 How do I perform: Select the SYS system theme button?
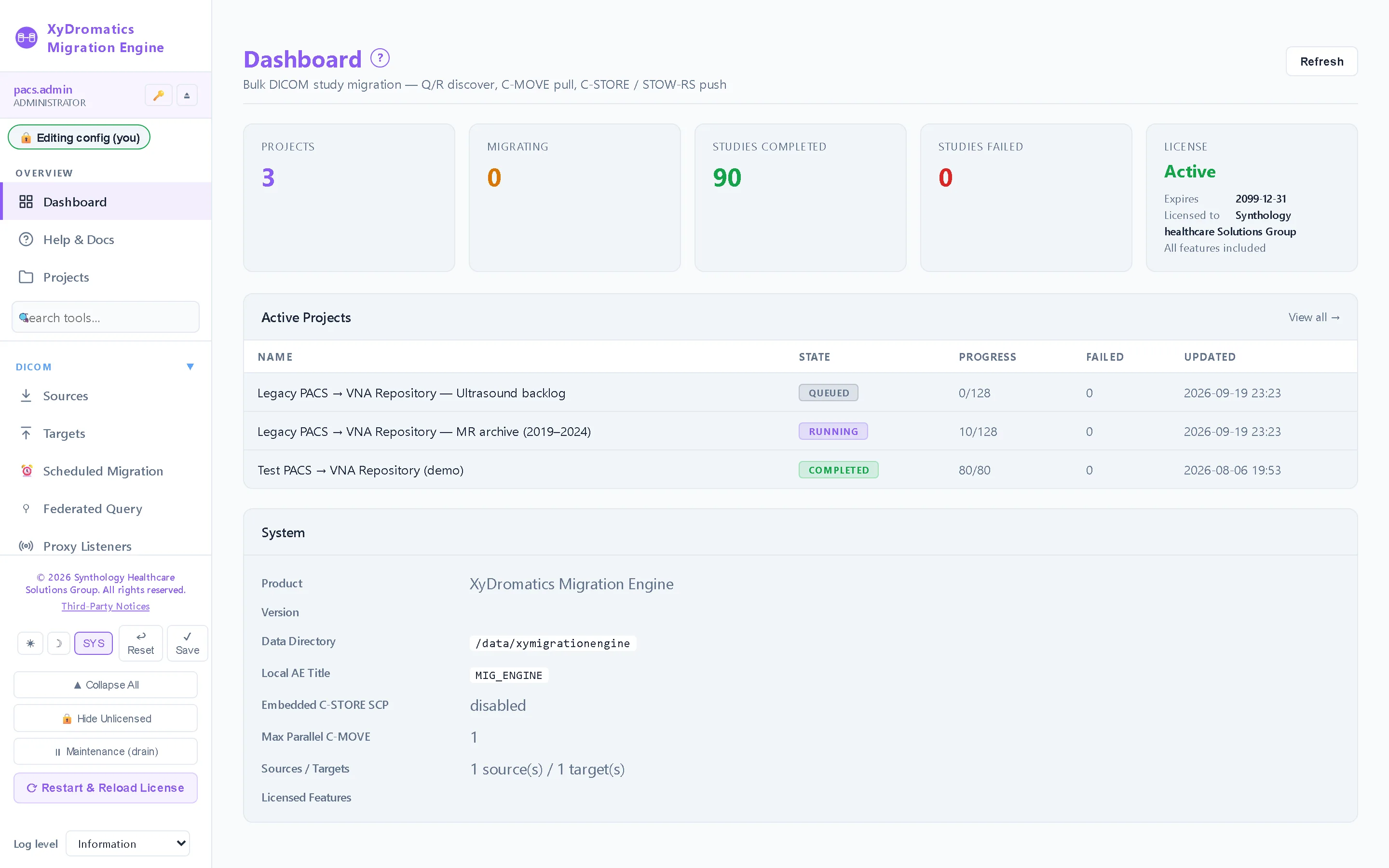pyautogui.click(x=94, y=643)
